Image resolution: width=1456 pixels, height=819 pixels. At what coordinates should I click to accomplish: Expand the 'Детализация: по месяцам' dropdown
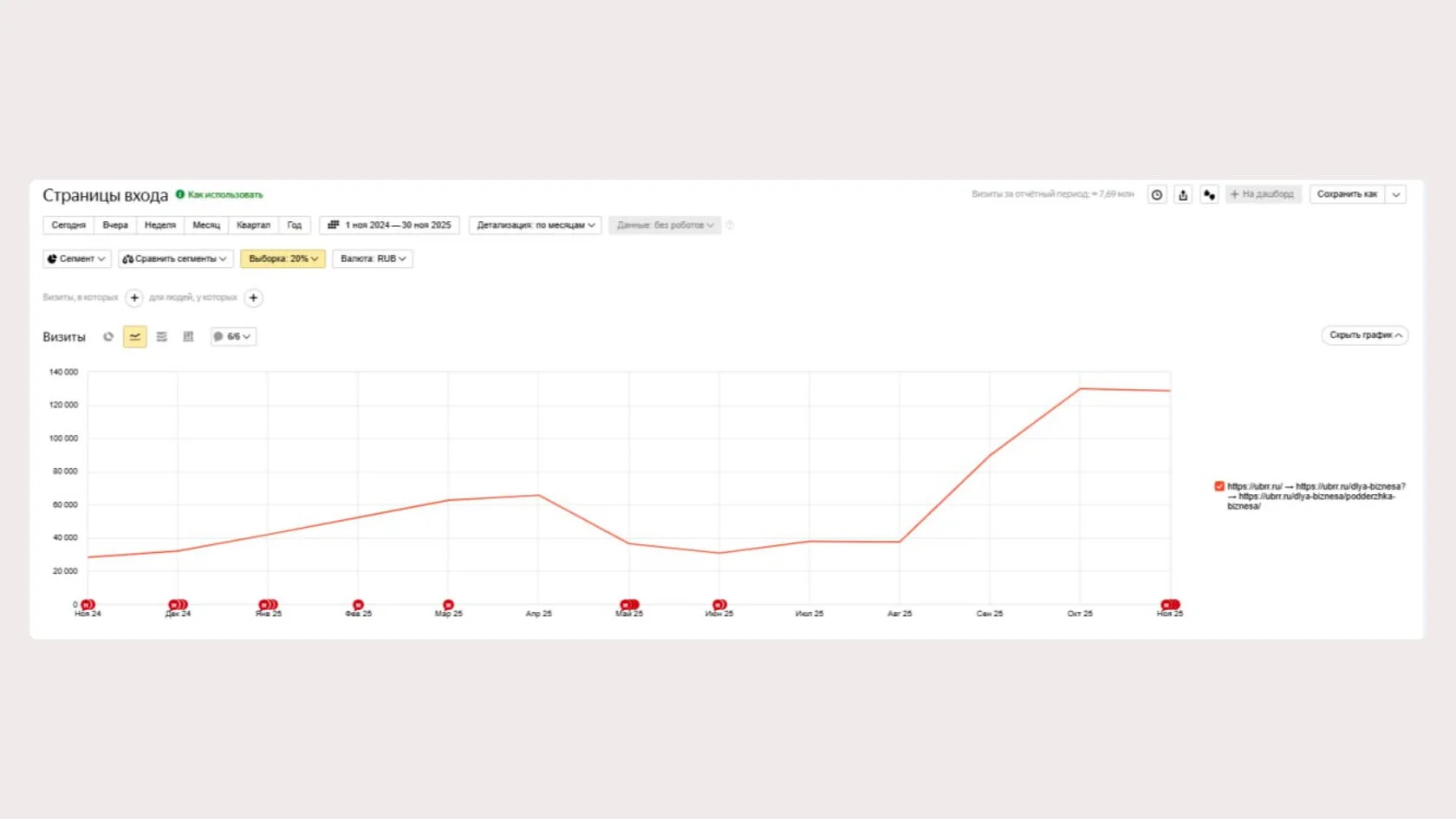click(x=535, y=225)
